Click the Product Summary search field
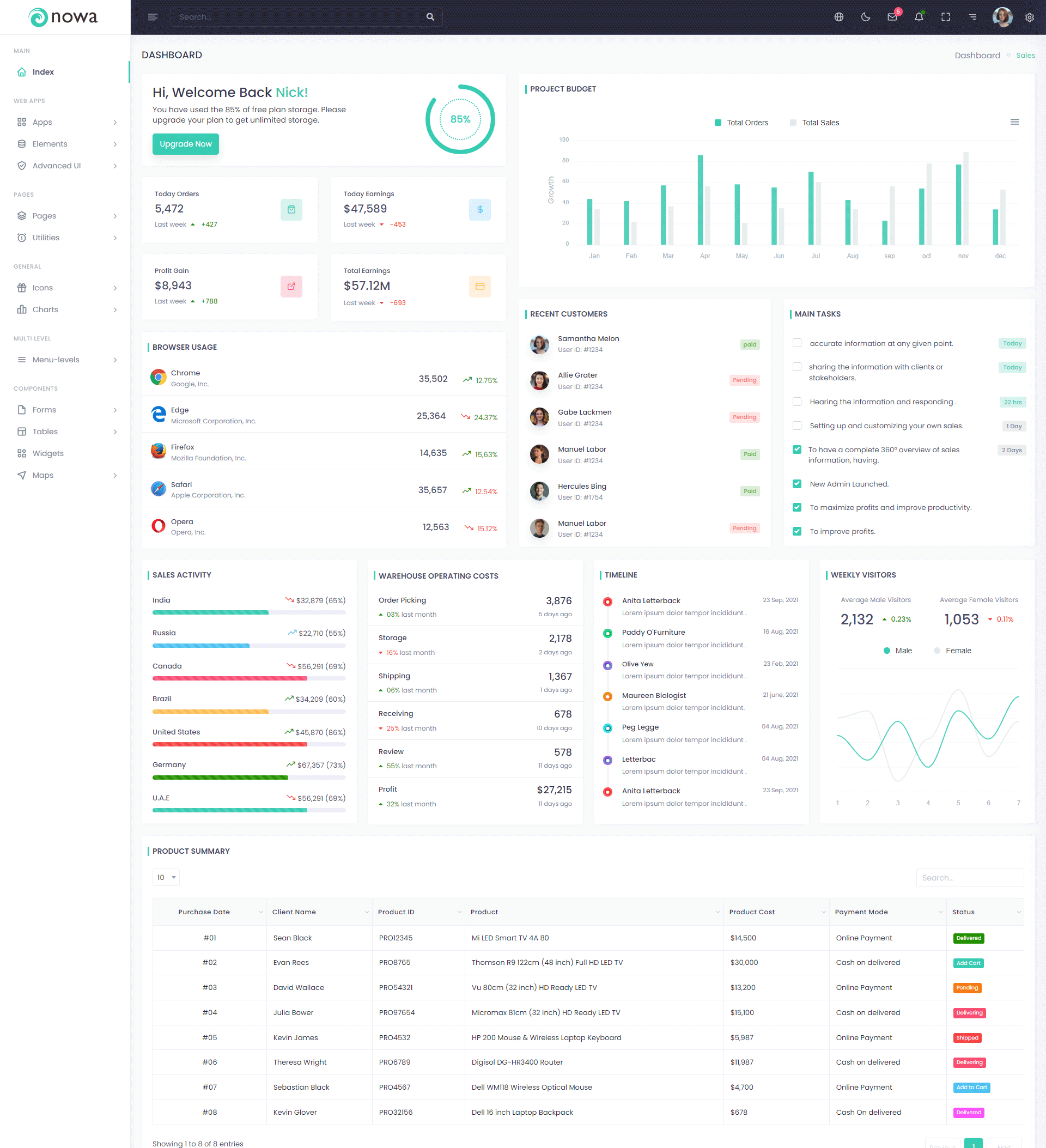The height and width of the screenshot is (1148, 1046). point(969,878)
